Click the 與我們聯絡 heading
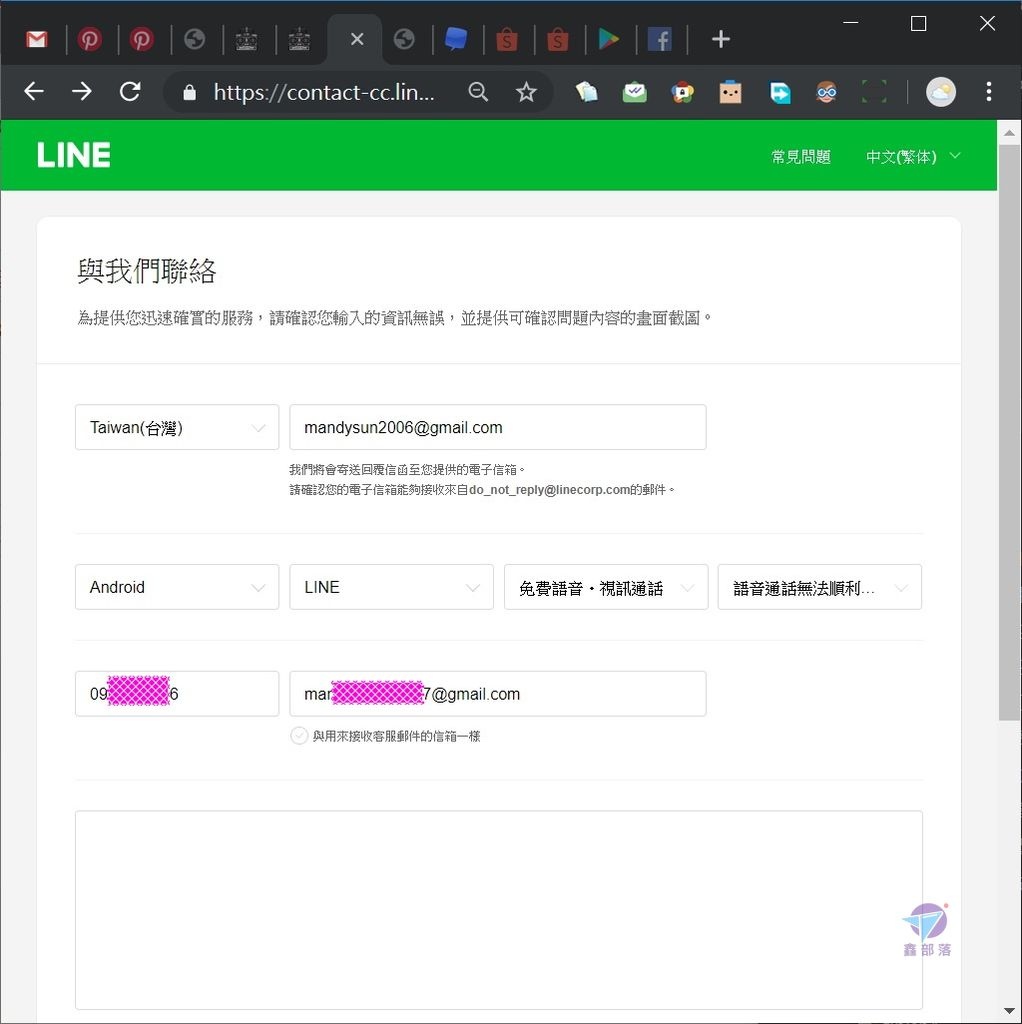The width and height of the screenshot is (1022, 1024). point(147,271)
